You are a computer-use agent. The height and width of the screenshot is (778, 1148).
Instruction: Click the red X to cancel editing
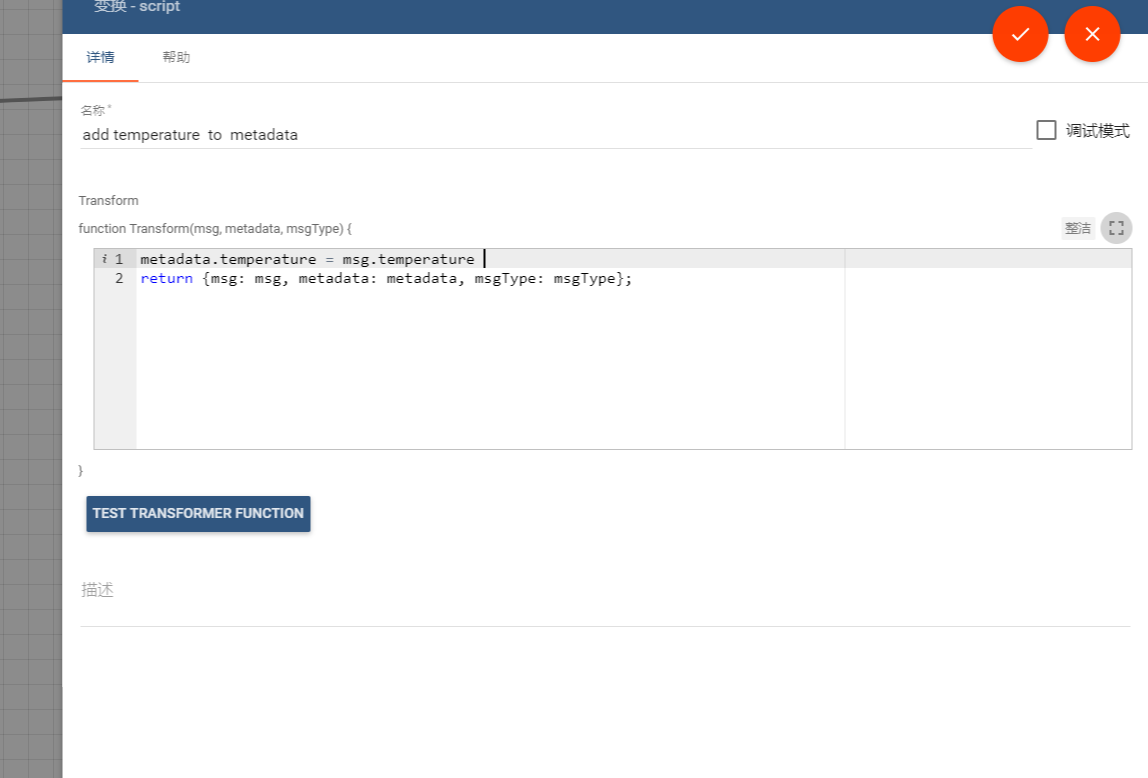pos(1092,34)
